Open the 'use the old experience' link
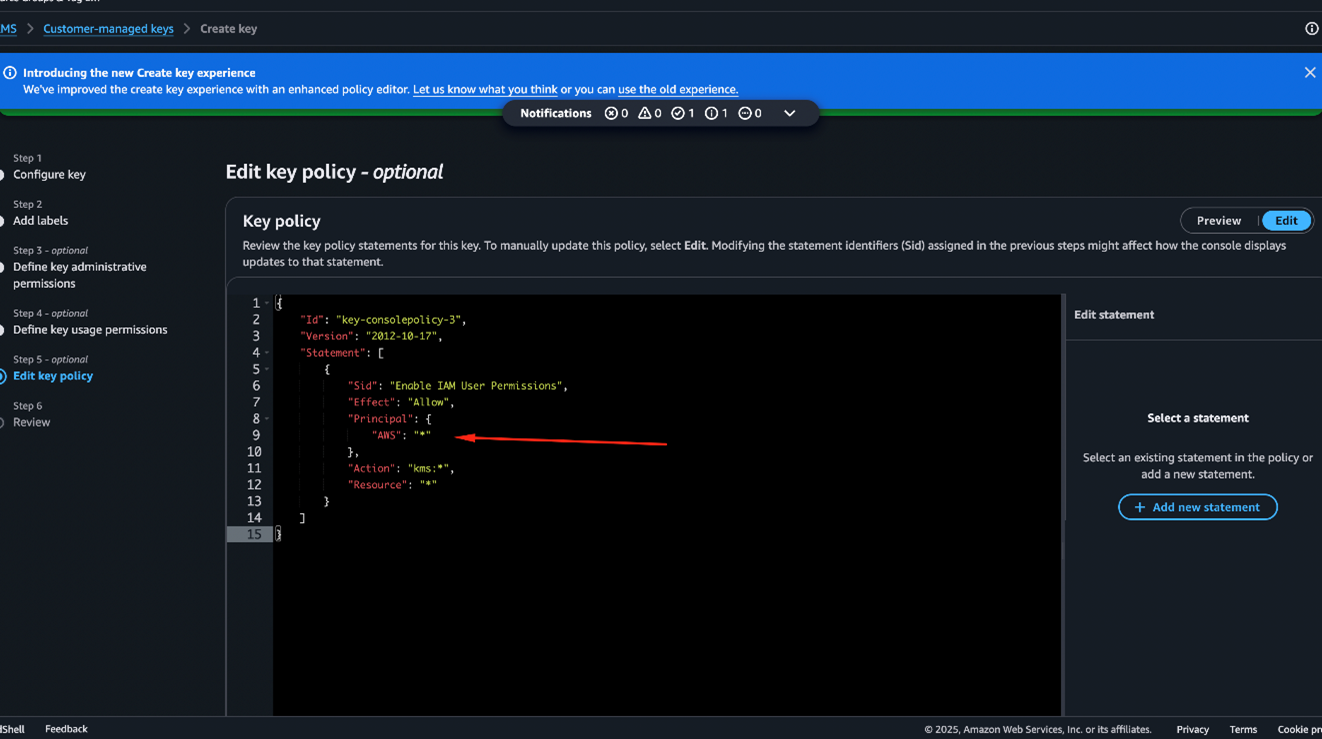The width and height of the screenshot is (1322, 739). click(x=677, y=90)
